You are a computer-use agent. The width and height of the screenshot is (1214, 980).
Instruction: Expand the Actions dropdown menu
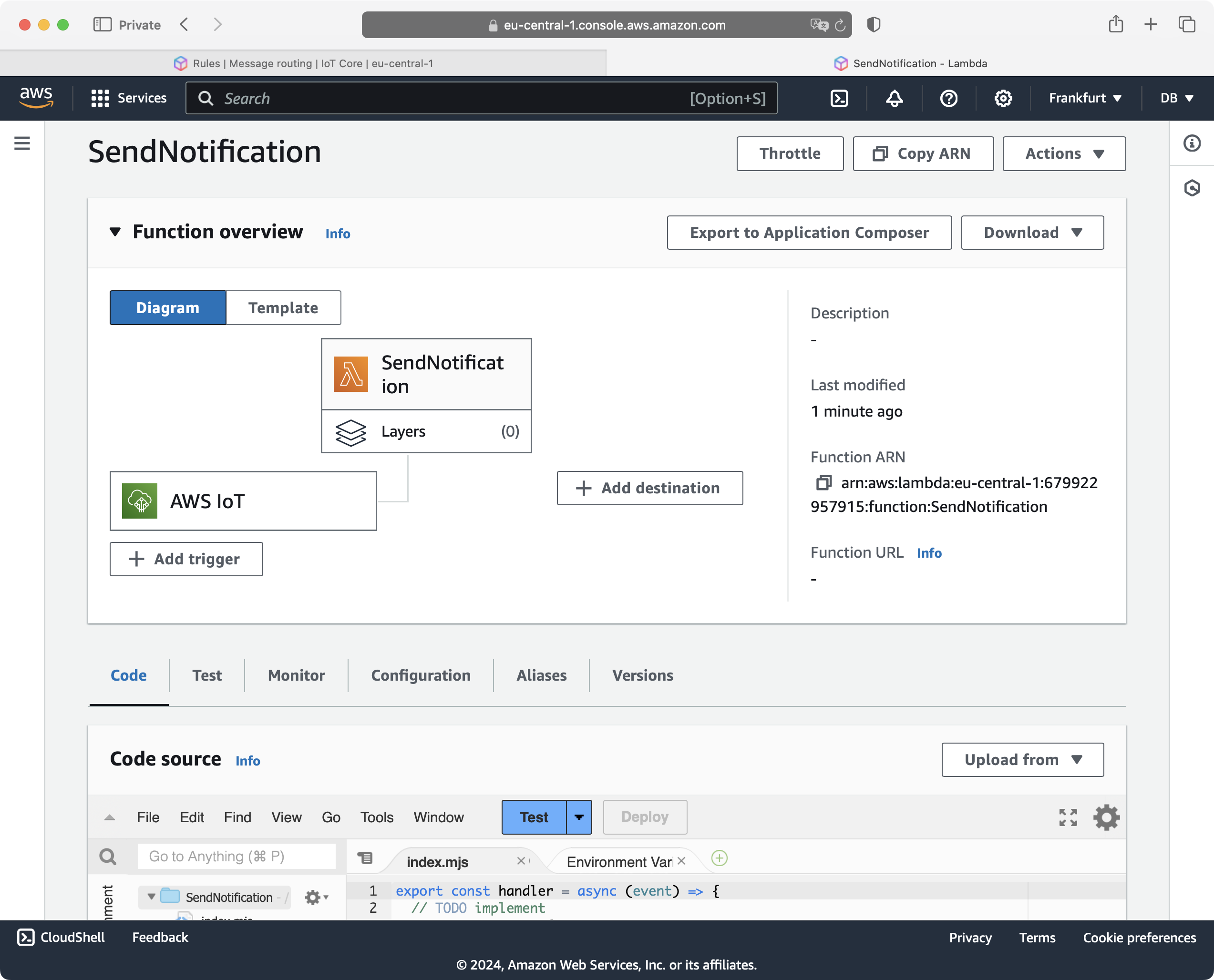(x=1064, y=153)
